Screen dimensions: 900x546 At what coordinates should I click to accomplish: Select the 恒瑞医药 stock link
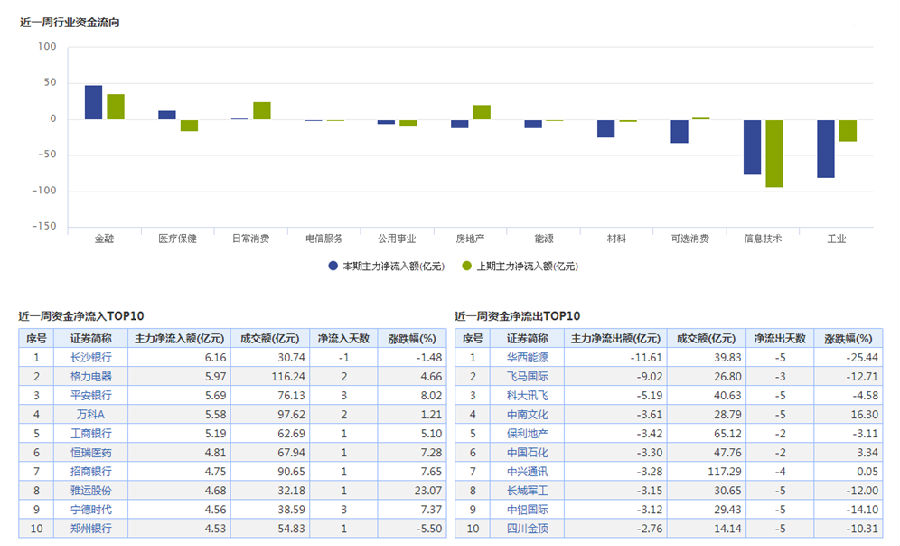[x=91, y=452]
